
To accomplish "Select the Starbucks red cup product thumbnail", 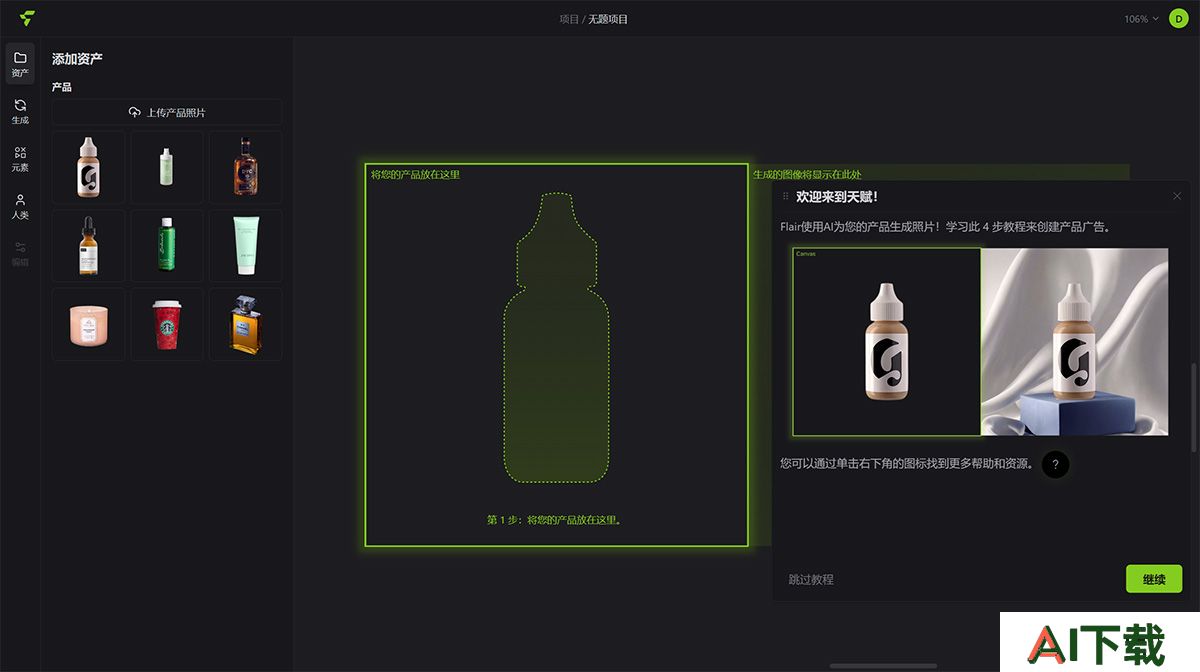I will click(167, 324).
